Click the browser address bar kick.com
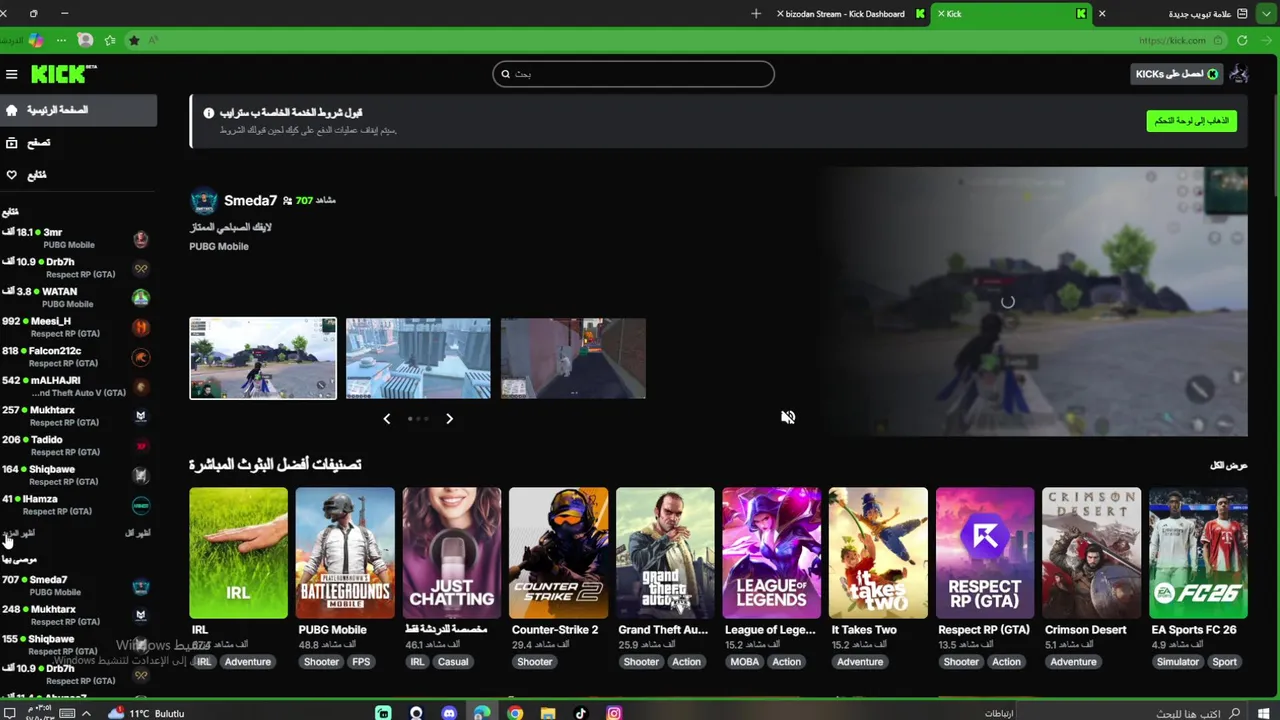Screen dimensions: 1280x720 click(1173, 41)
